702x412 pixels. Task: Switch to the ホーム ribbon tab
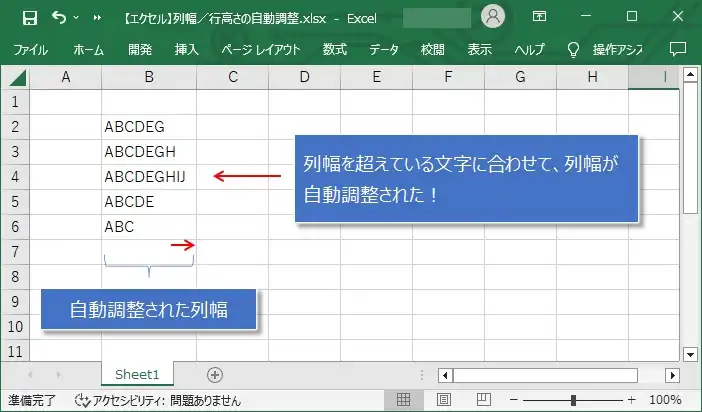tap(88, 49)
